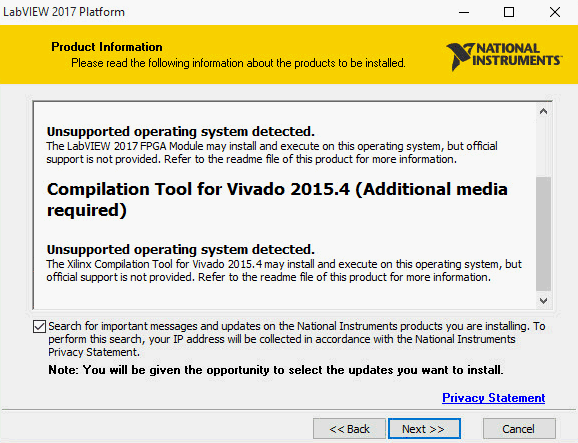Open the Privacy Statement link
The width and height of the screenshot is (578, 443).
tap(493, 398)
